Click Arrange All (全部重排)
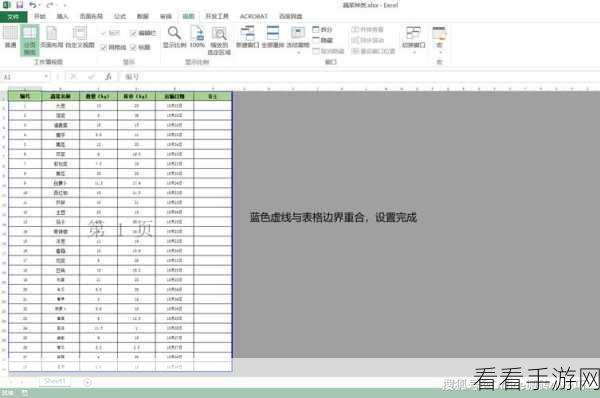Image resolution: width=600 pixels, height=398 pixels. coord(273,37)
